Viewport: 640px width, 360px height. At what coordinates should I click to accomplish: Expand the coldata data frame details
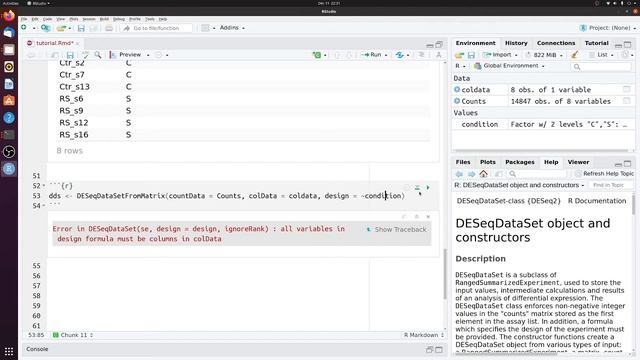click(457, 89)
